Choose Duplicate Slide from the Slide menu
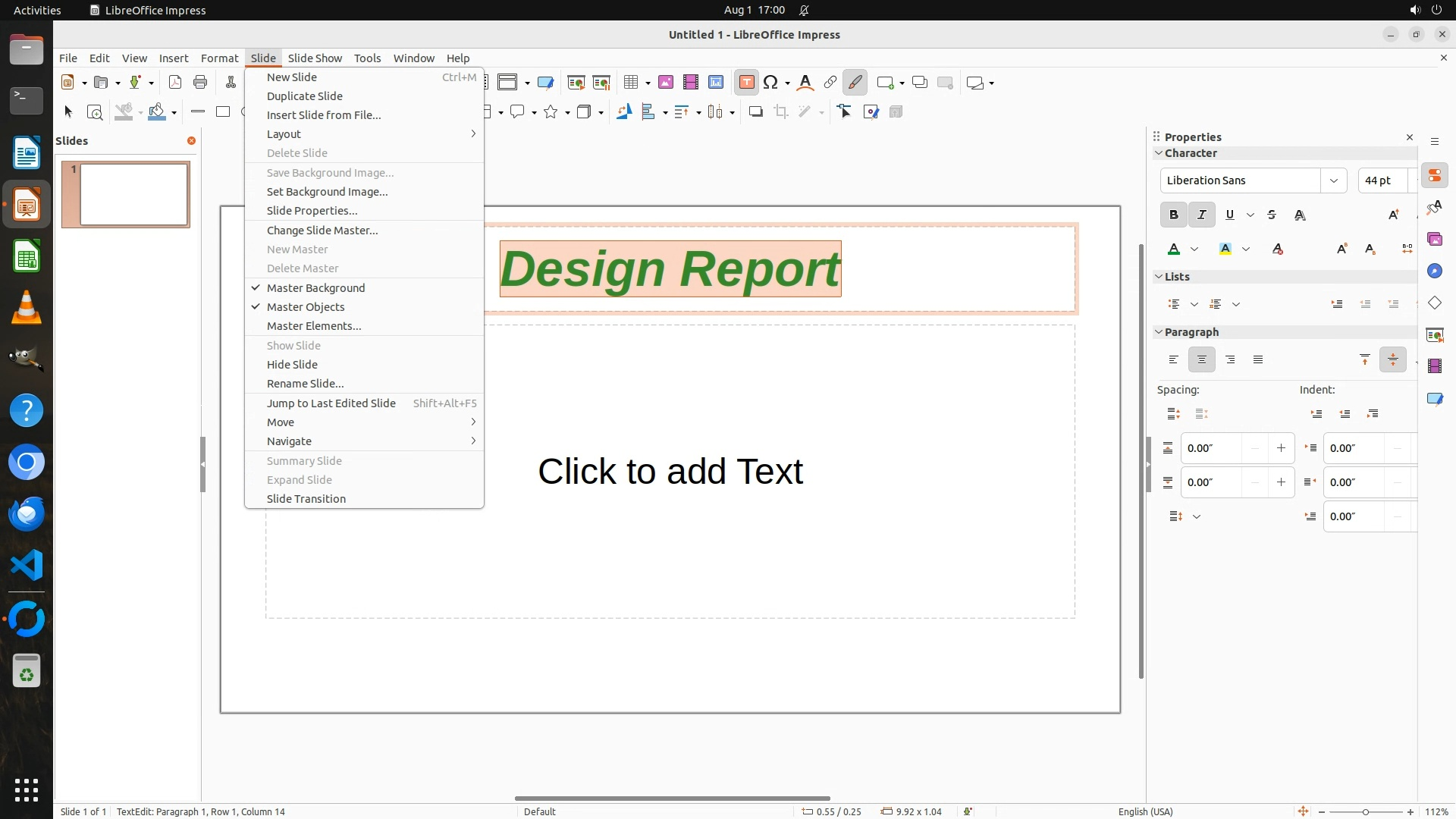The image size is (1456, 819). click(305, 96)
